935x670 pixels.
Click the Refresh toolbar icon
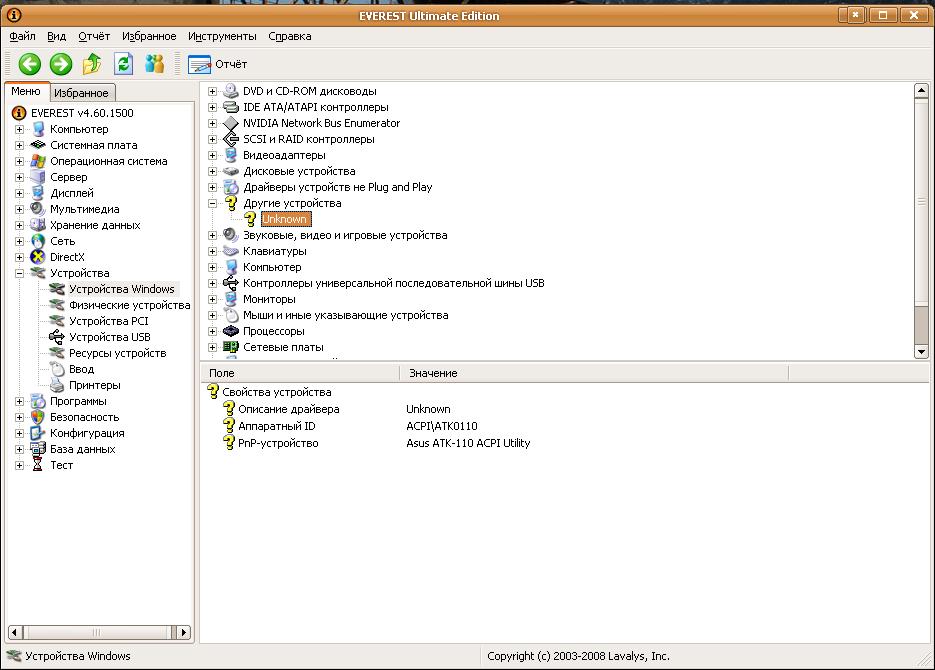click(123, 64)
